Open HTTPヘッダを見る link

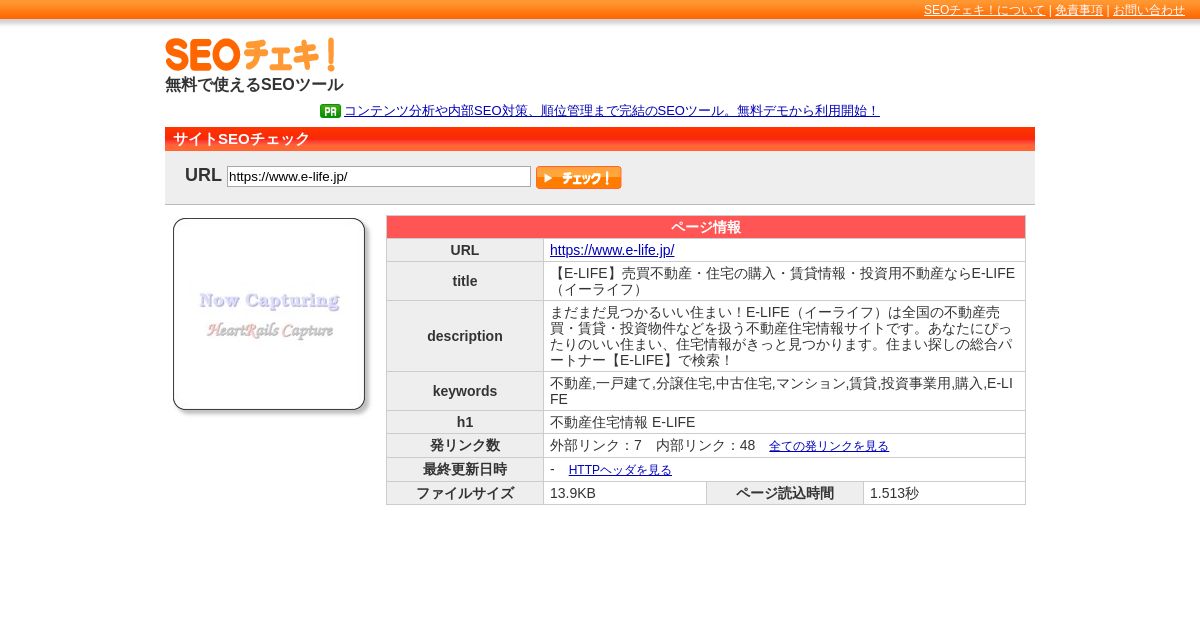coord(620,470)
